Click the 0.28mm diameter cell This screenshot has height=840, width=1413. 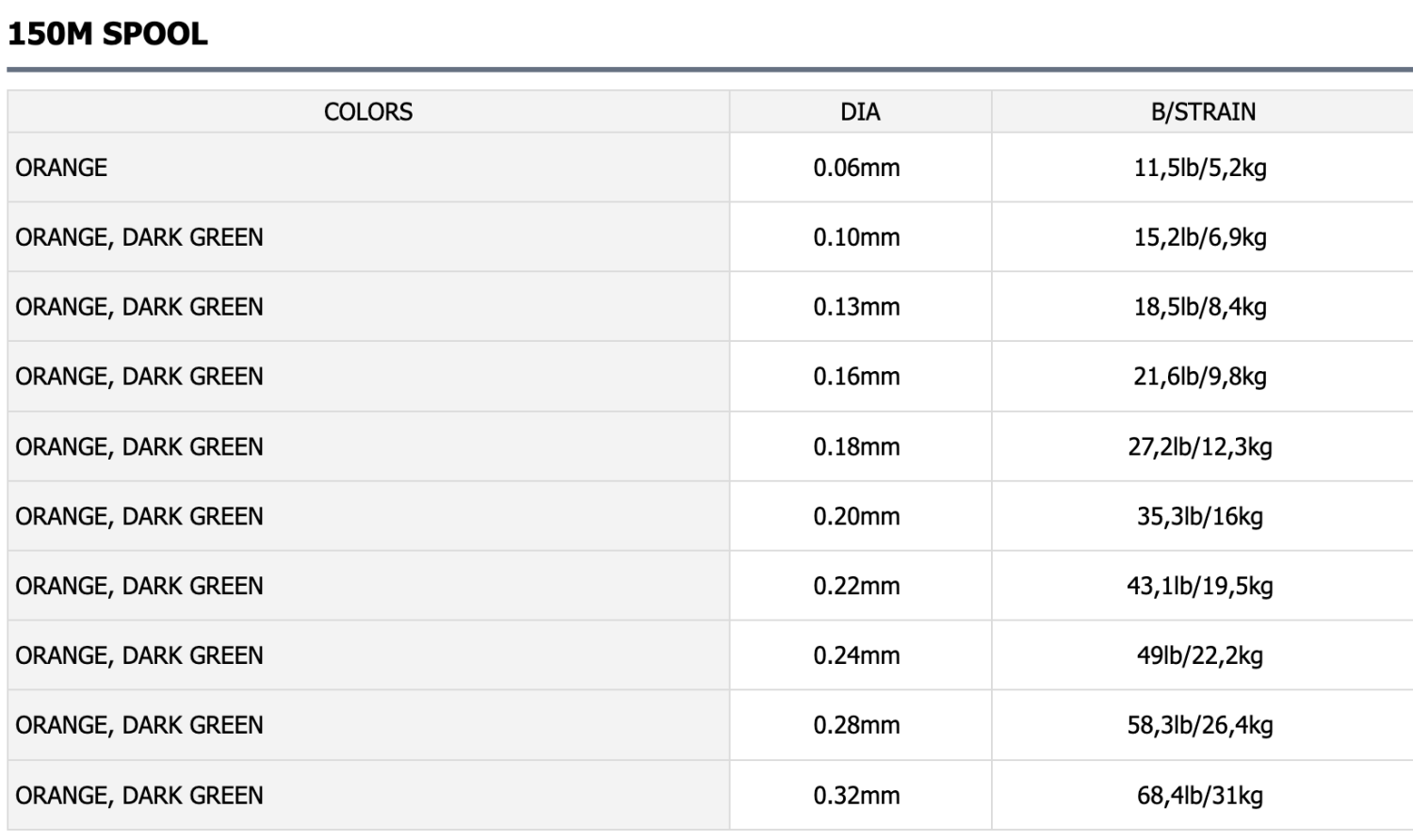click(856, 725)
